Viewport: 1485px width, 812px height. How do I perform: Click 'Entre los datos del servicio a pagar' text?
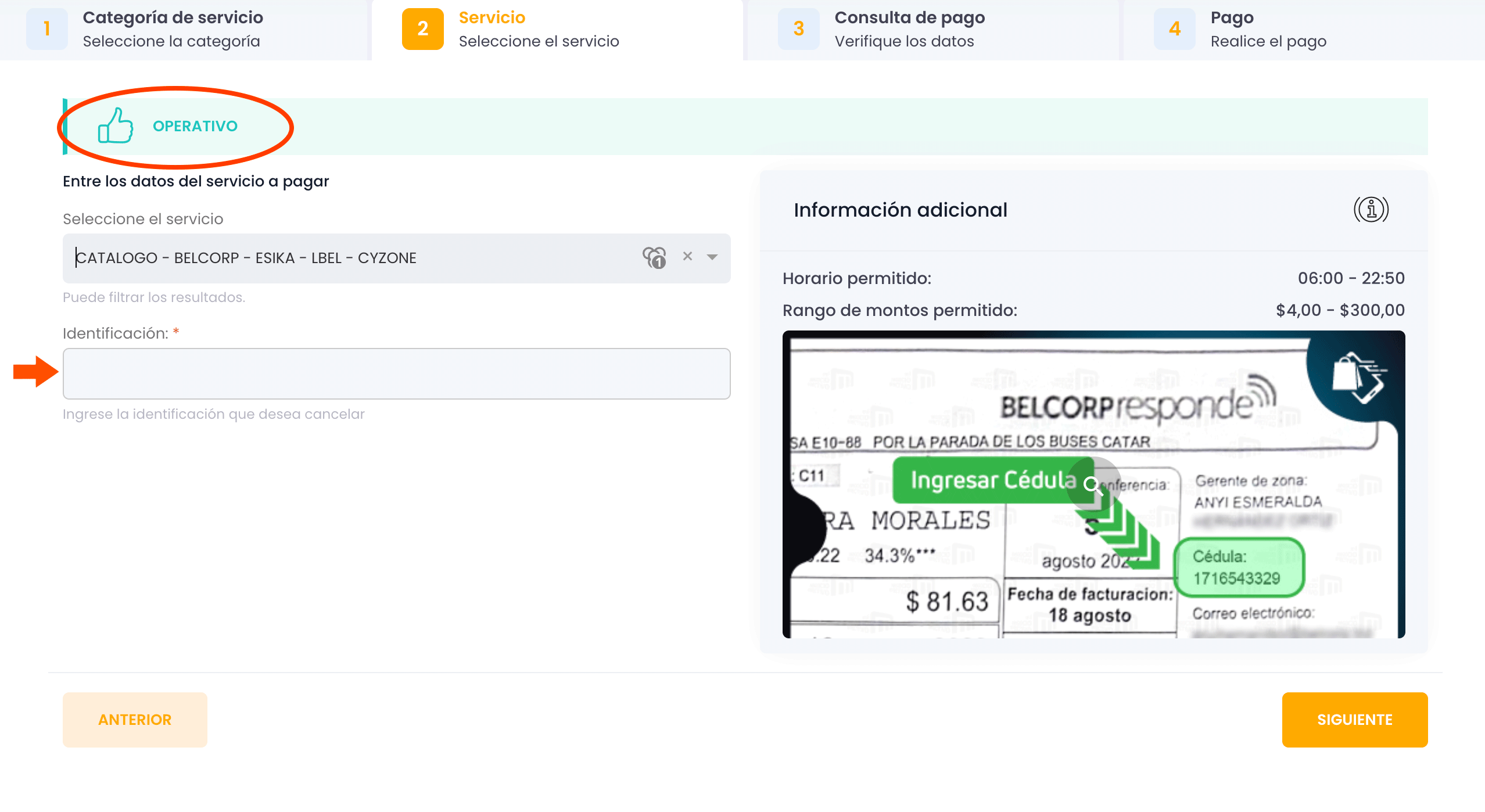[196, 181]
